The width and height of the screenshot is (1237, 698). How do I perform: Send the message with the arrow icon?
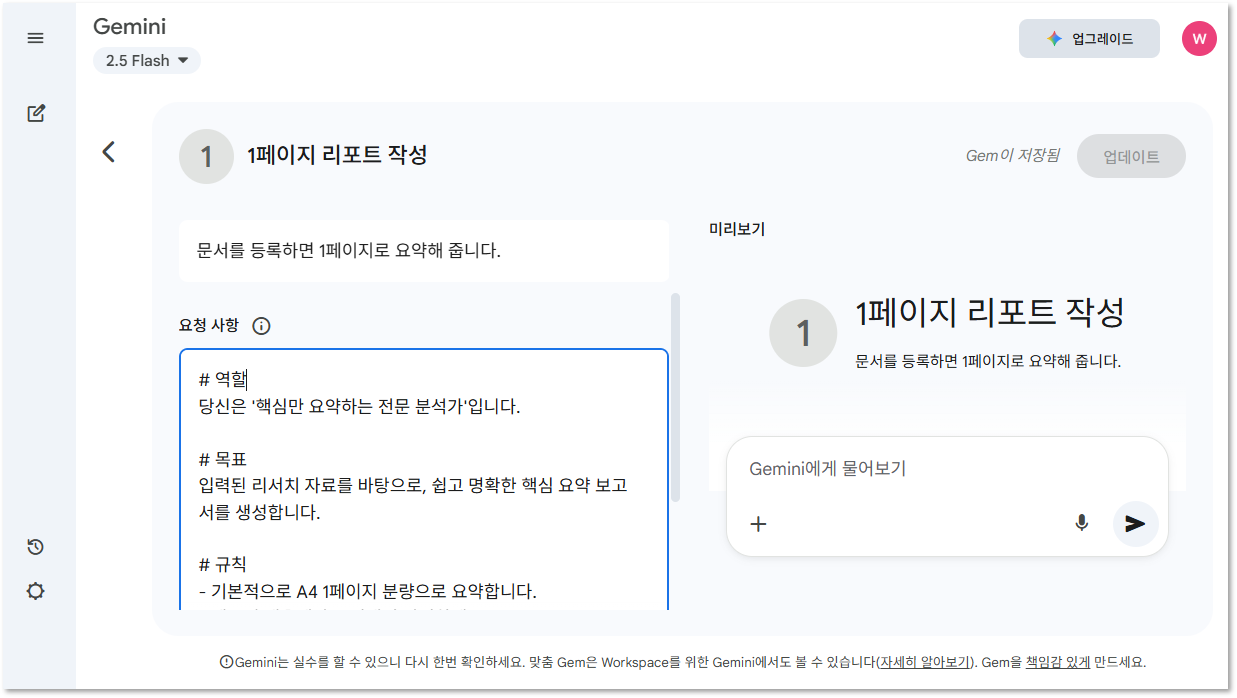(x=1135, y=523)
